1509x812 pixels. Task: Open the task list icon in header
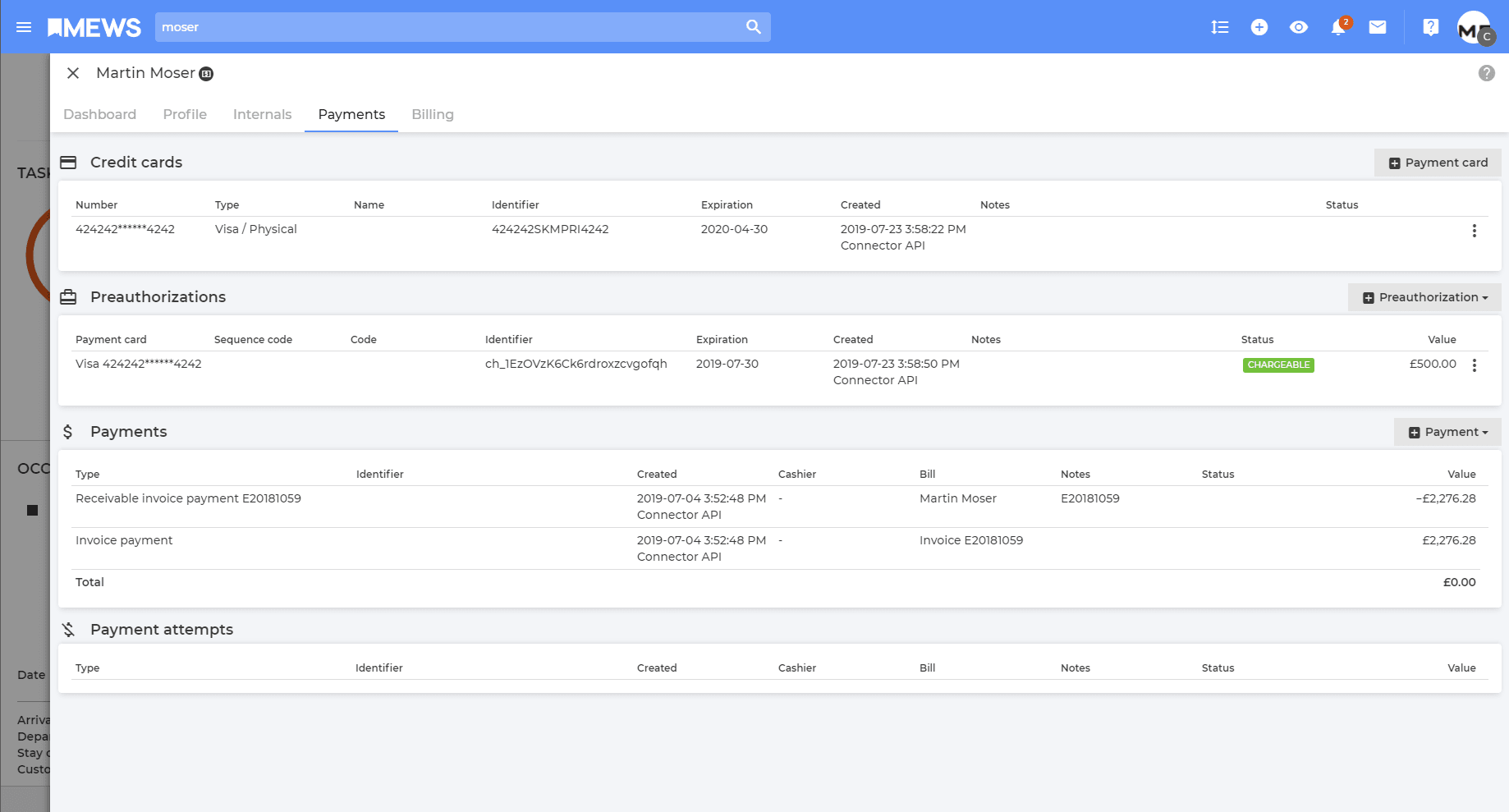point(1219,27)
